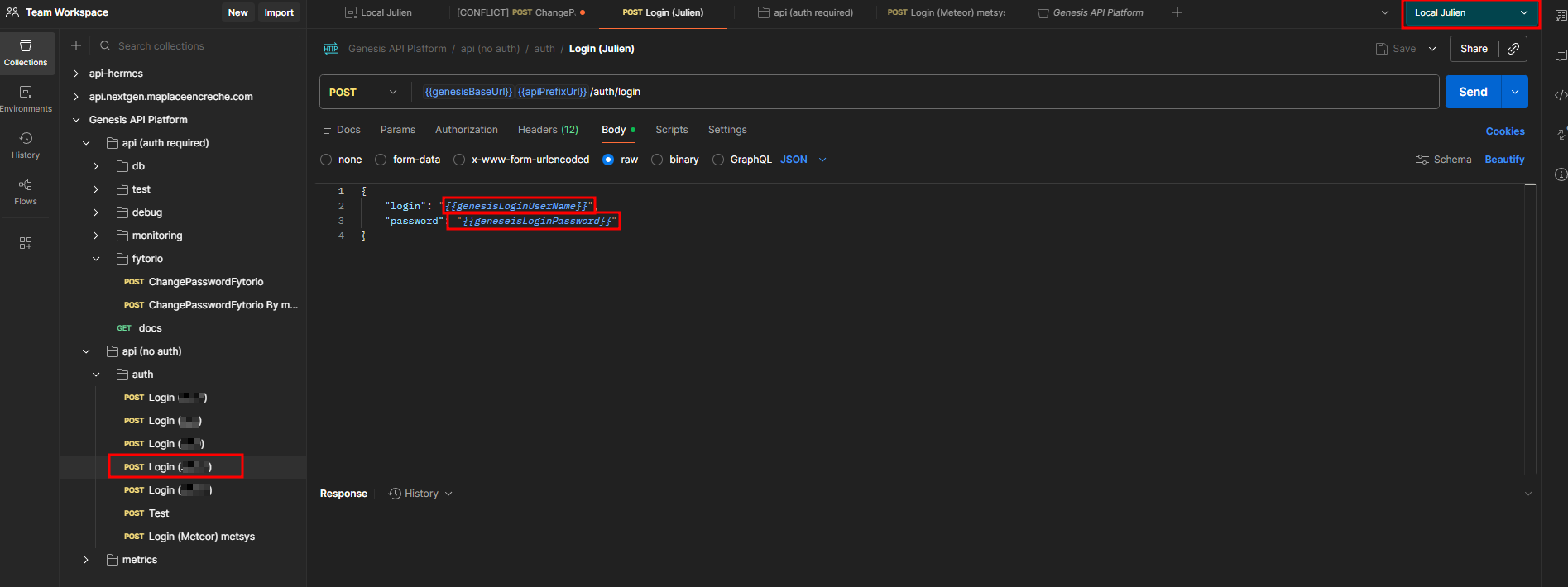The height and width of the screenshot is (587, 1568).
Task: Open the tabs overflow dropdown chevron
Action: point(1385,12)
